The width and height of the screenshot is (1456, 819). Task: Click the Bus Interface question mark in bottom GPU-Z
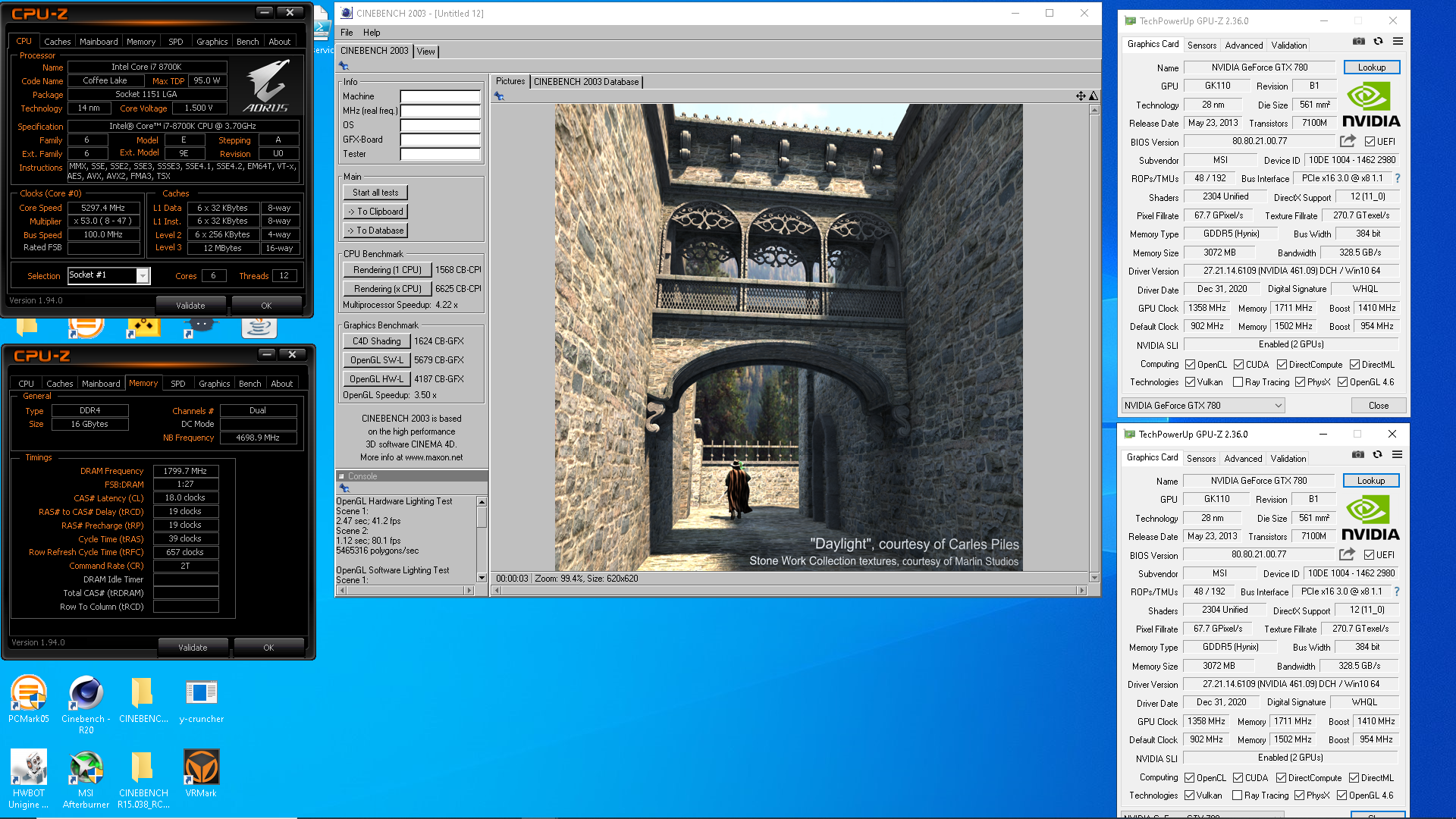pyautogui.click(x=1397, y=591)
